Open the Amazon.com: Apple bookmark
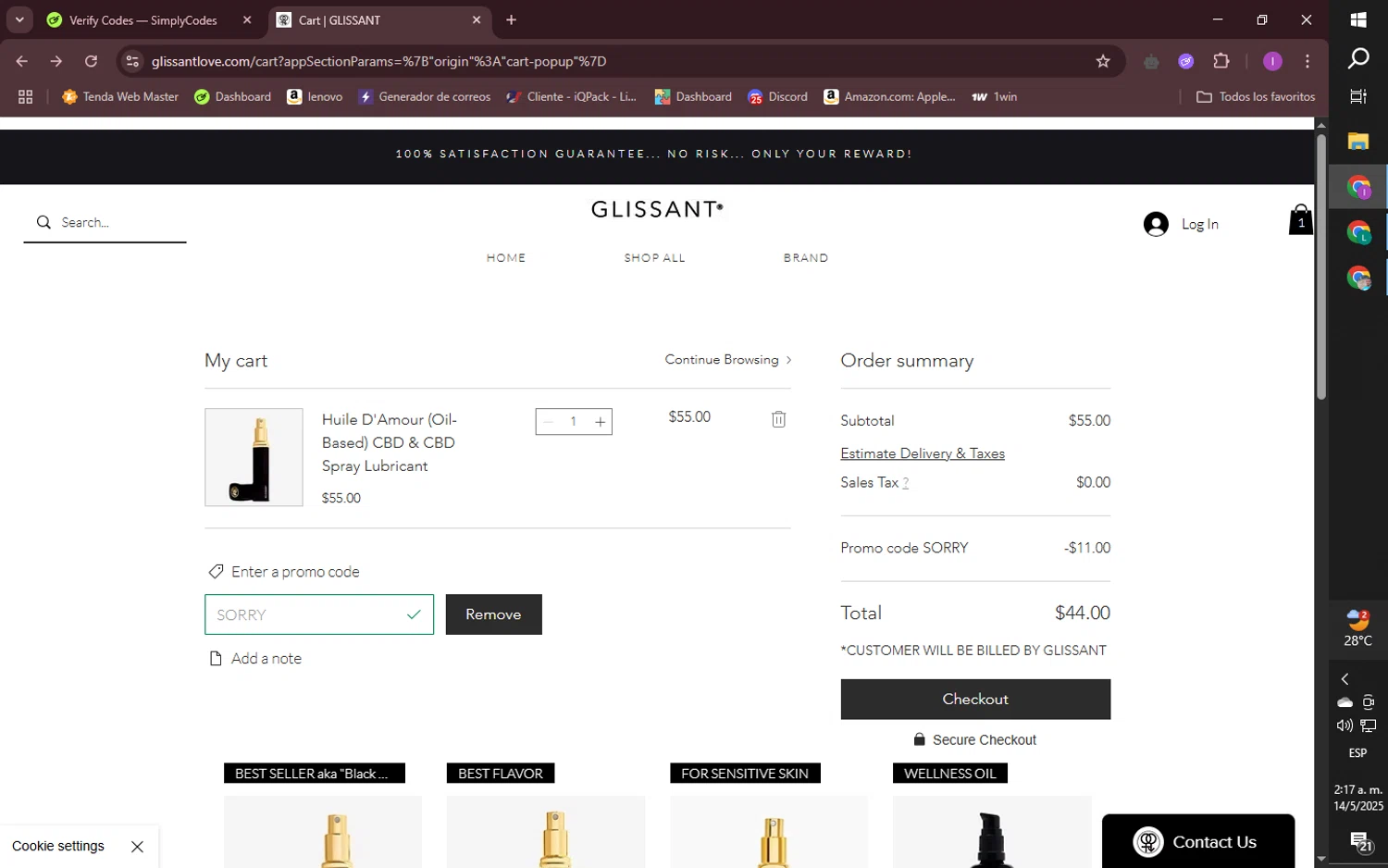1388x868 pixels. [889, 96]
